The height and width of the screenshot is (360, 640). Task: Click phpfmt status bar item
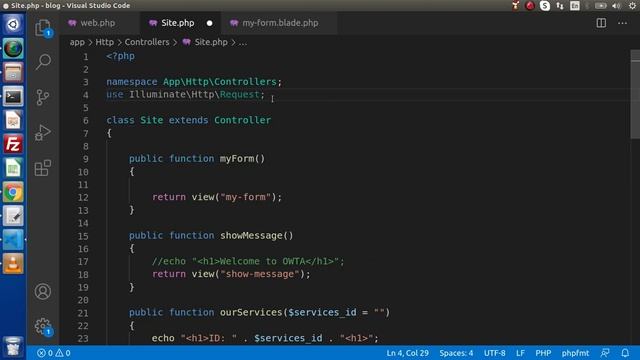pos(575,353)
